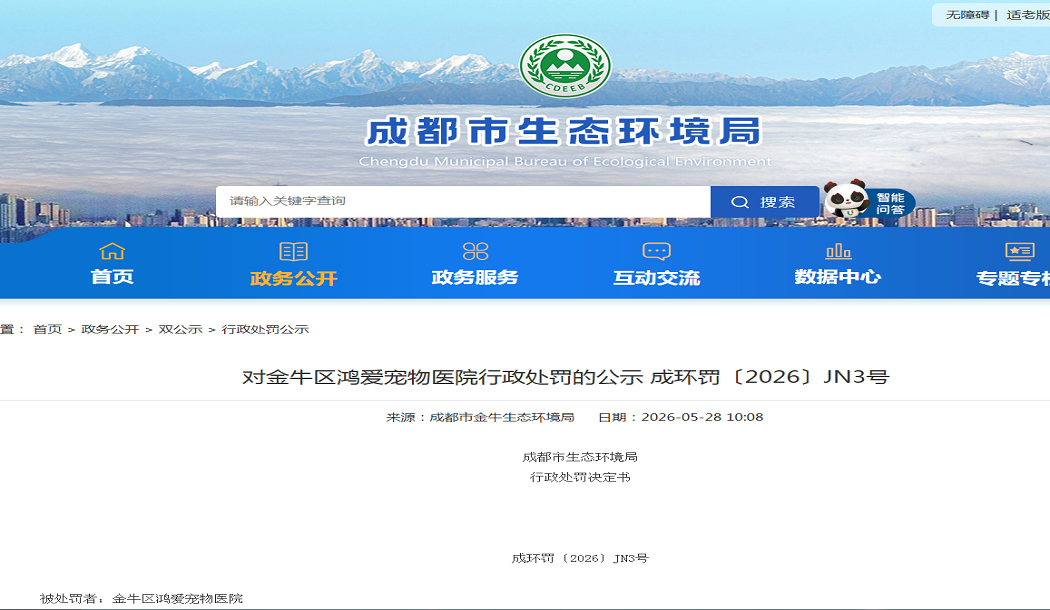Click the date text 2026-05-28 10:08

[x=702, y=417]
